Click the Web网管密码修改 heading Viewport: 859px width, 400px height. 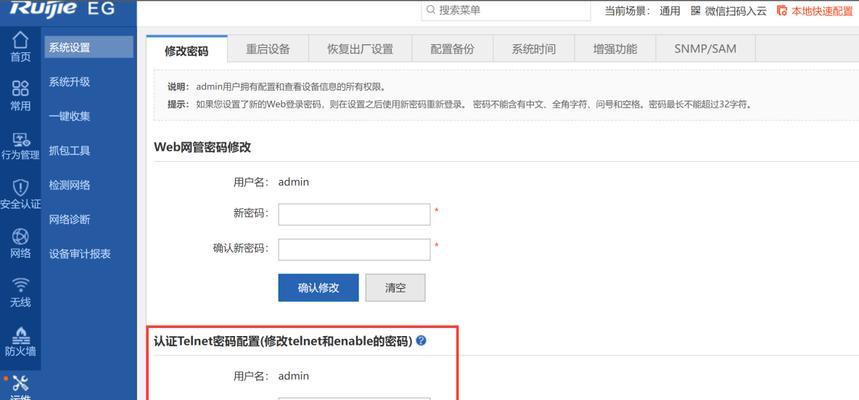coord(202,147)
